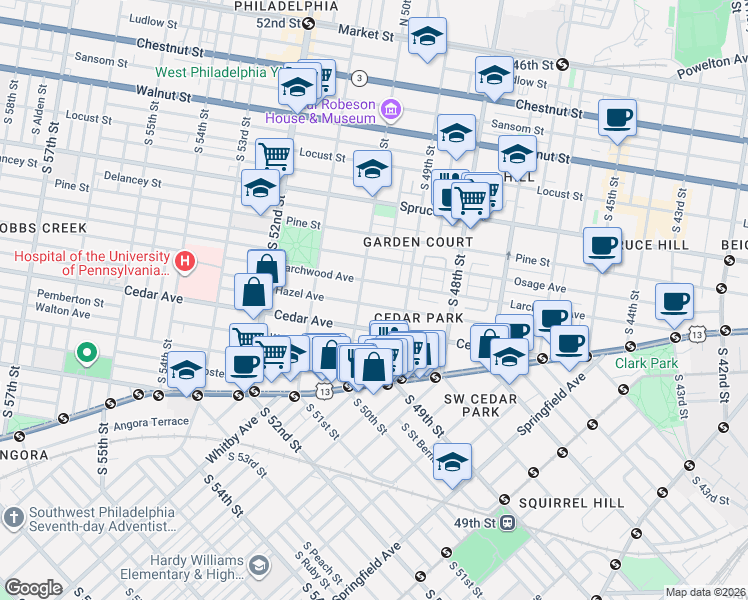The image size is (748, 600).
Task: Select the SQUIRREL HILL neighborhood label
Action: click(x=571, y=503)
